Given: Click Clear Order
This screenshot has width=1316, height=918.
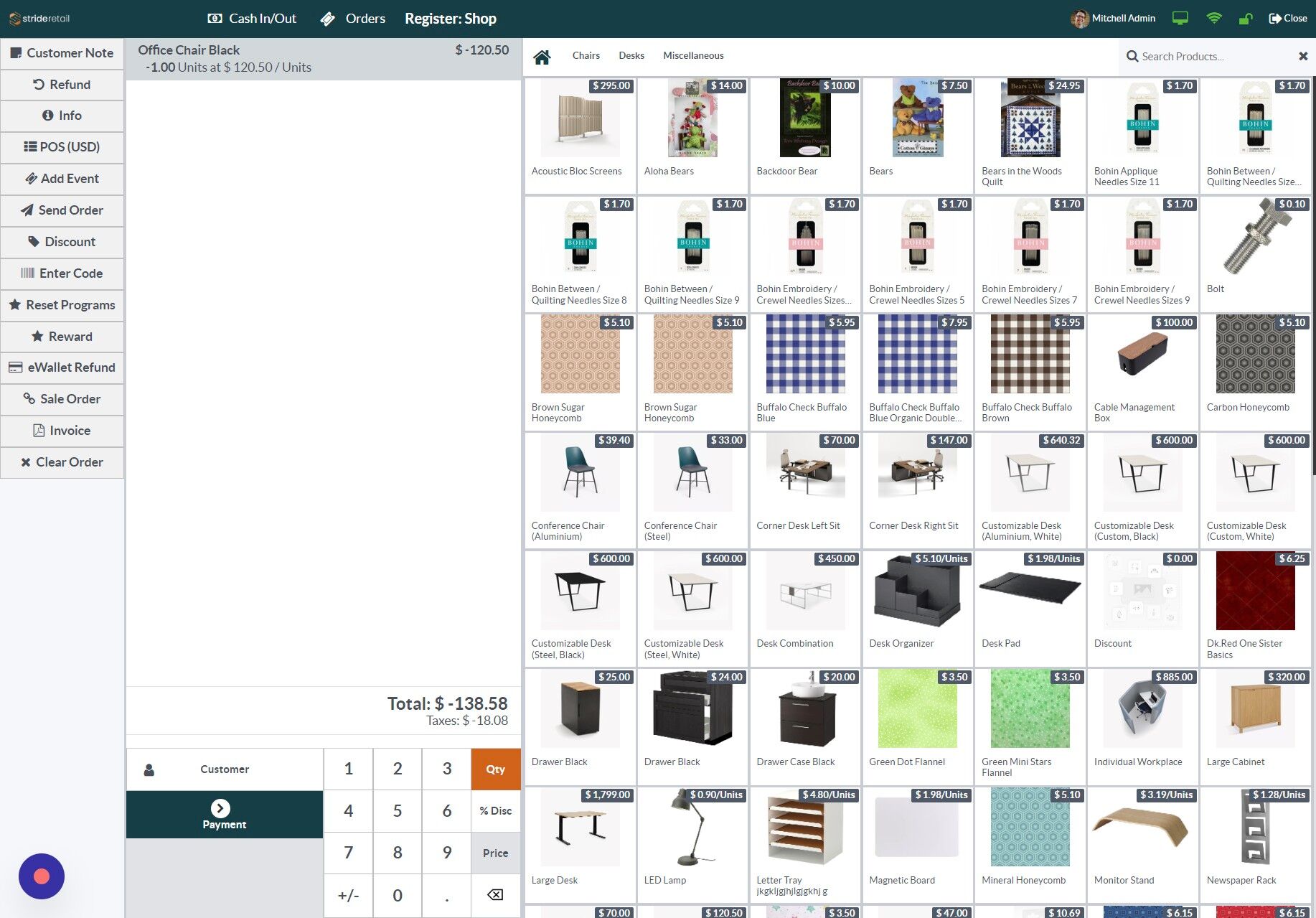Looking at the screenshot, I should 62,462.
